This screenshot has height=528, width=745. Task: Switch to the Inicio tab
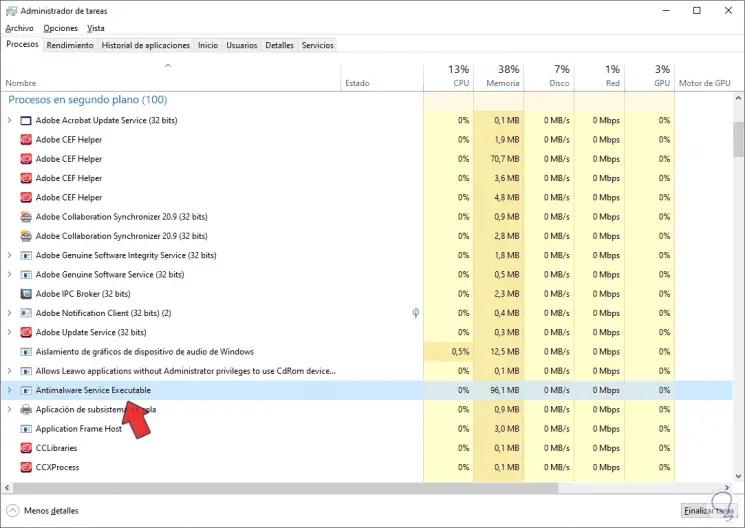208,45
